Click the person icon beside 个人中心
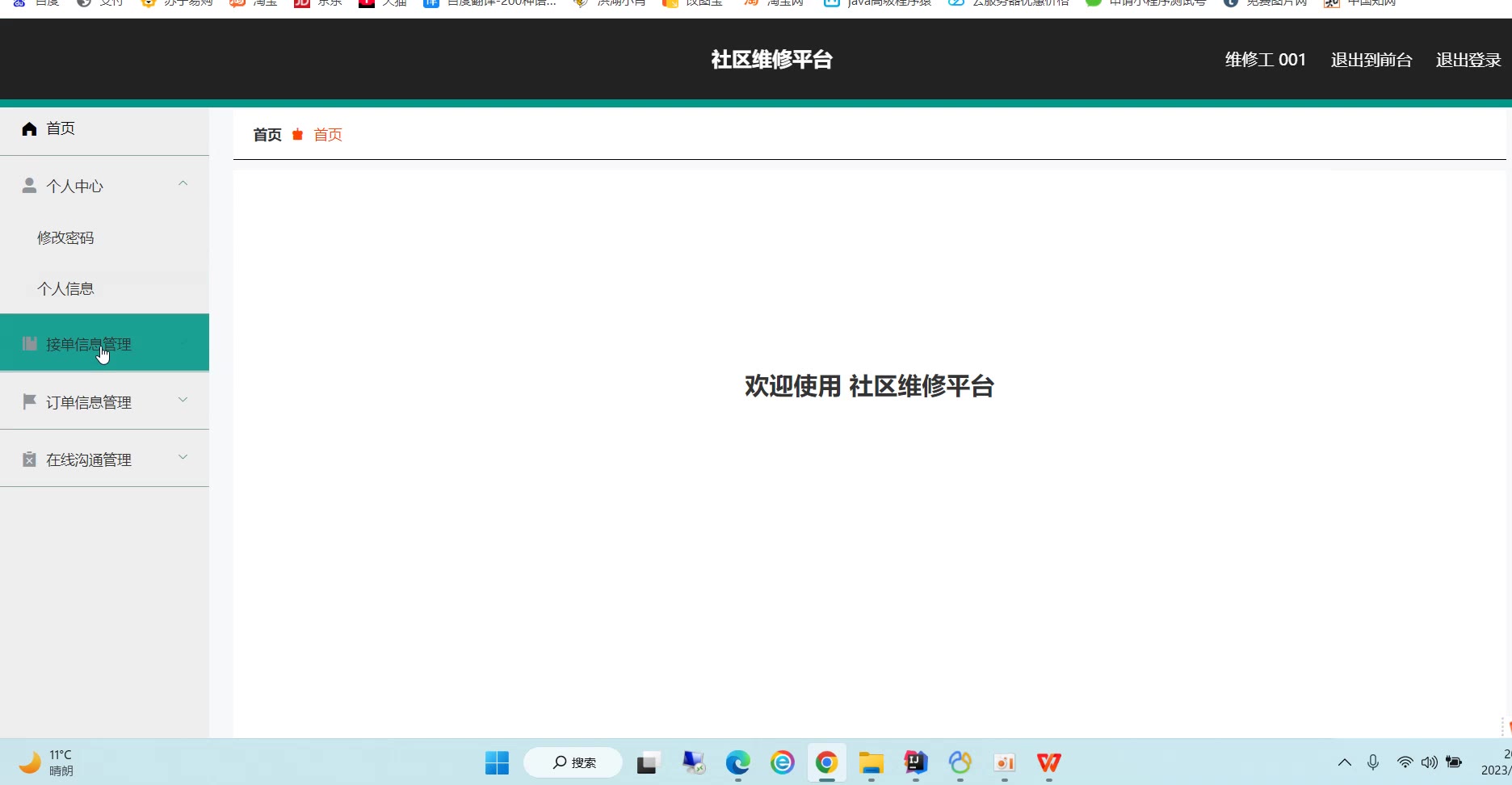The width and height of the screenshot is (1512, 785). tap(29, 186)
